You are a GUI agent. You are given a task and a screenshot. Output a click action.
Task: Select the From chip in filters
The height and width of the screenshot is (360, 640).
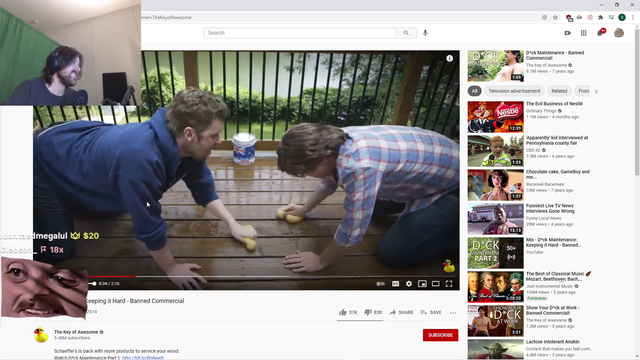[583, 91]
